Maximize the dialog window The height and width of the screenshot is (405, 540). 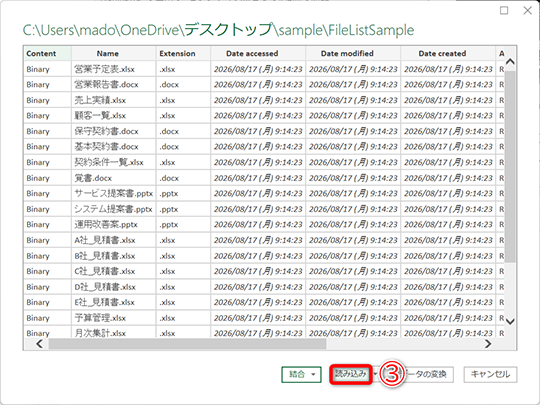click(x=504, y=10)
